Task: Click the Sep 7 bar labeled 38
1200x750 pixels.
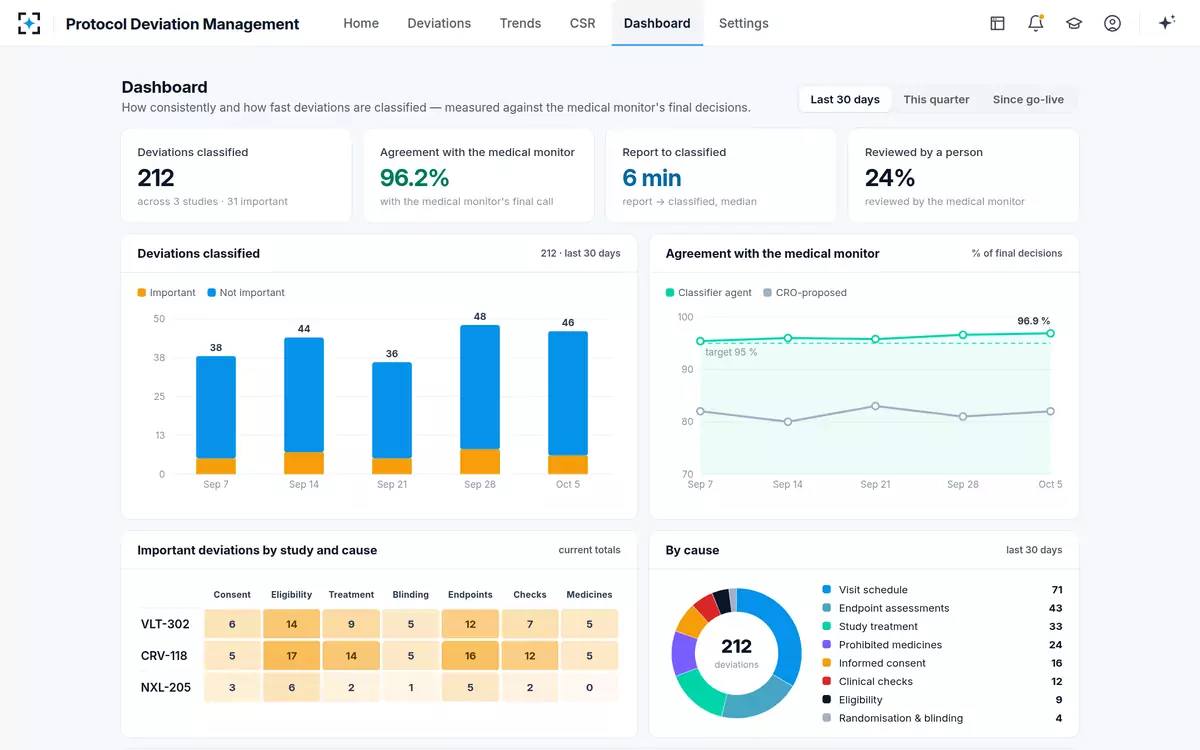Action: (216, 415)
